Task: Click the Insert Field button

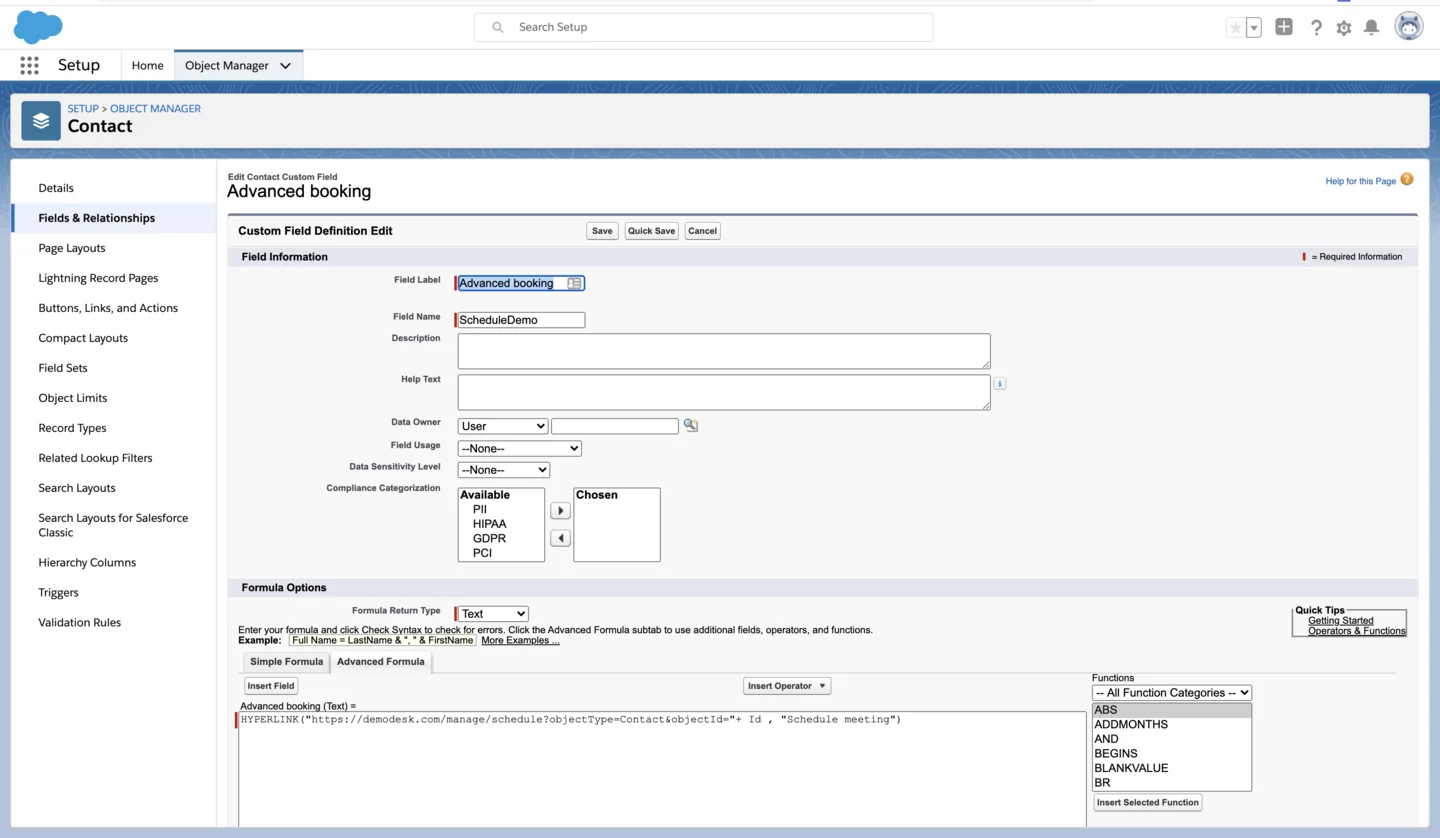Action: click(271, 686)
